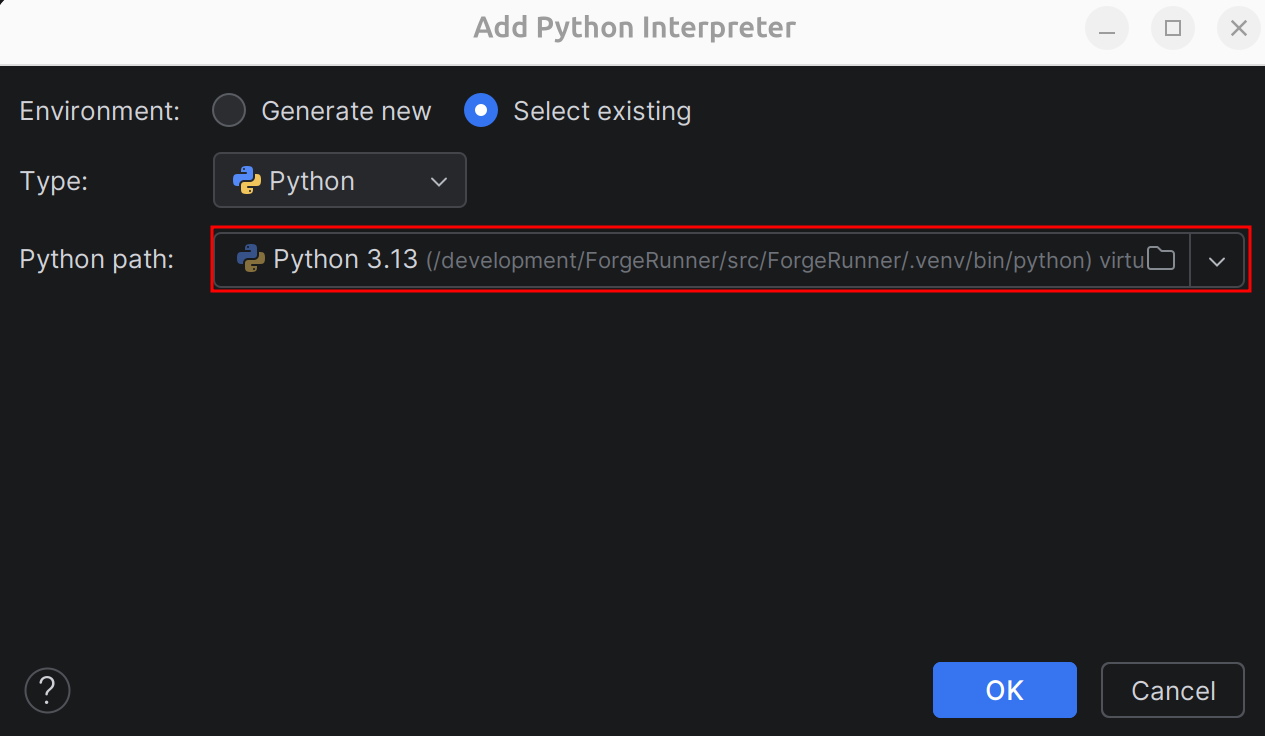This screenshot has height=736, width=1265.
Task: Minimize the Add Python Interpreter dialog
Action: (1107, 29)
